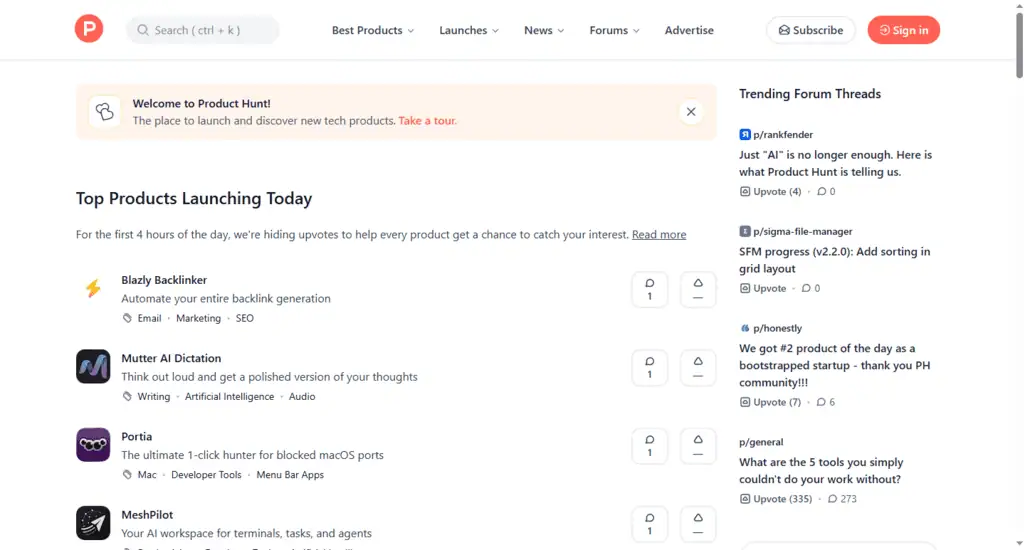Open the Blazly Backlinker product title
Screen dimensions: 1024x550
pyautogui.click(x=164, y=280)
